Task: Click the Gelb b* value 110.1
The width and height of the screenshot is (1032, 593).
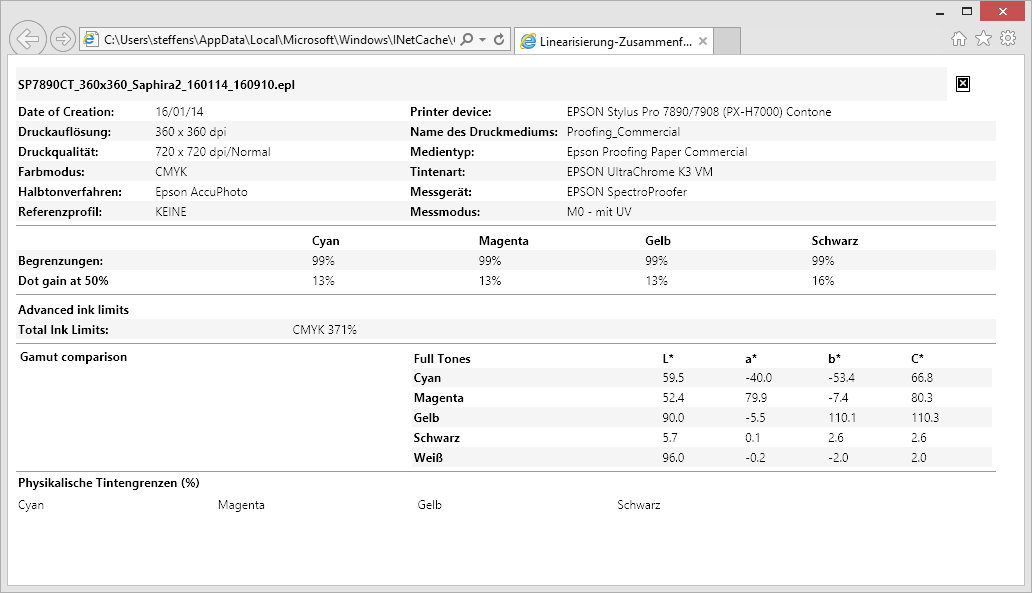Action: pos(842,418)
